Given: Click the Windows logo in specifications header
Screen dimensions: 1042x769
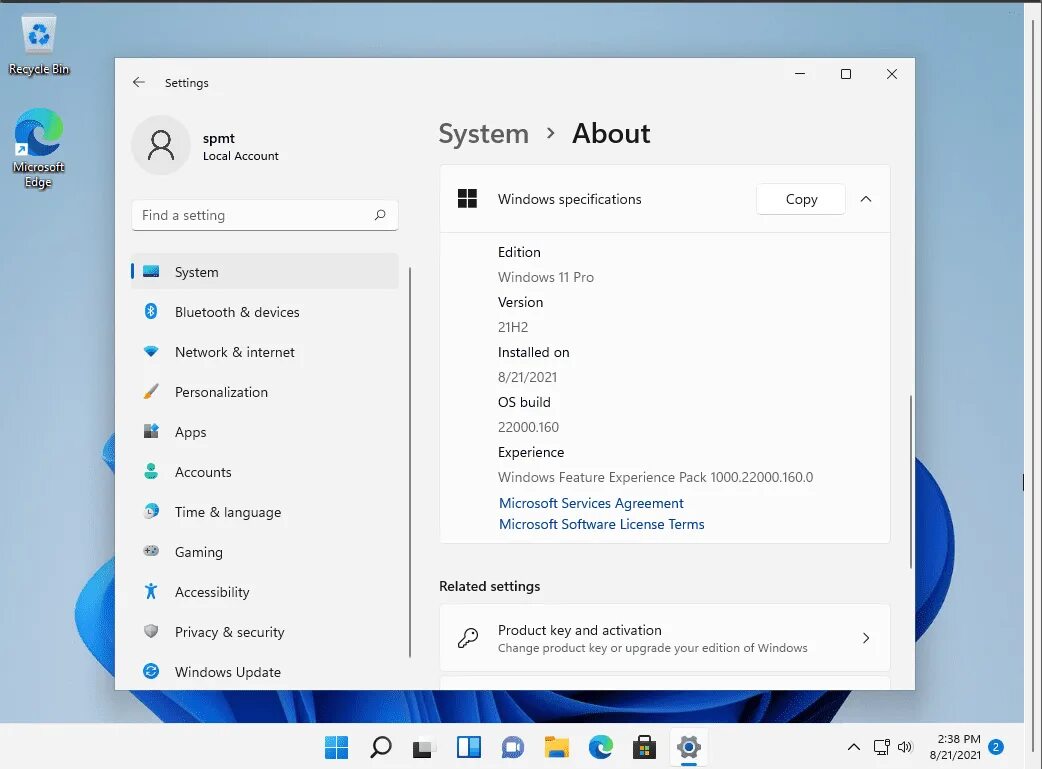Looking at the screenshot, I should [467, 199].
